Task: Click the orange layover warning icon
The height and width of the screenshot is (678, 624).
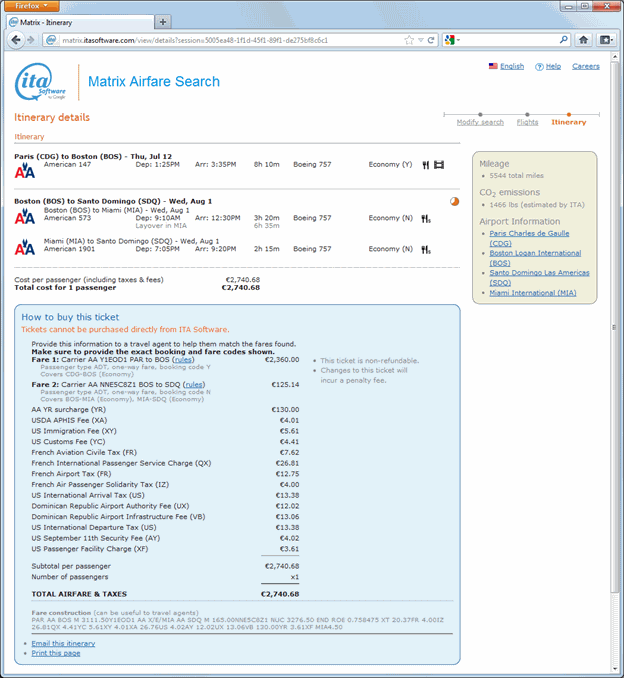Action: (x=454, y=201)
